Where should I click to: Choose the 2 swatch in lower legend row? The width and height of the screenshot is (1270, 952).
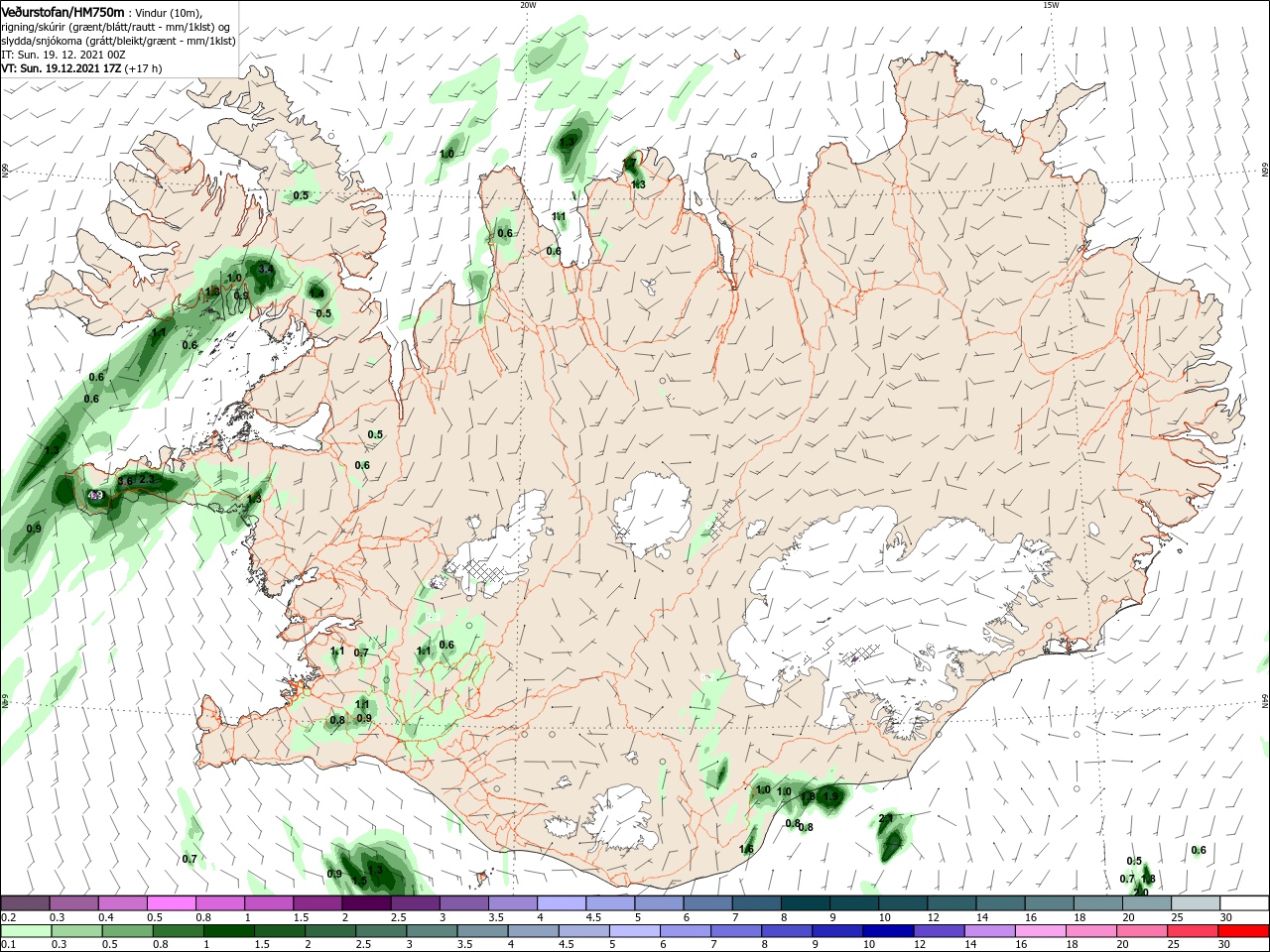tap(330, 931)
